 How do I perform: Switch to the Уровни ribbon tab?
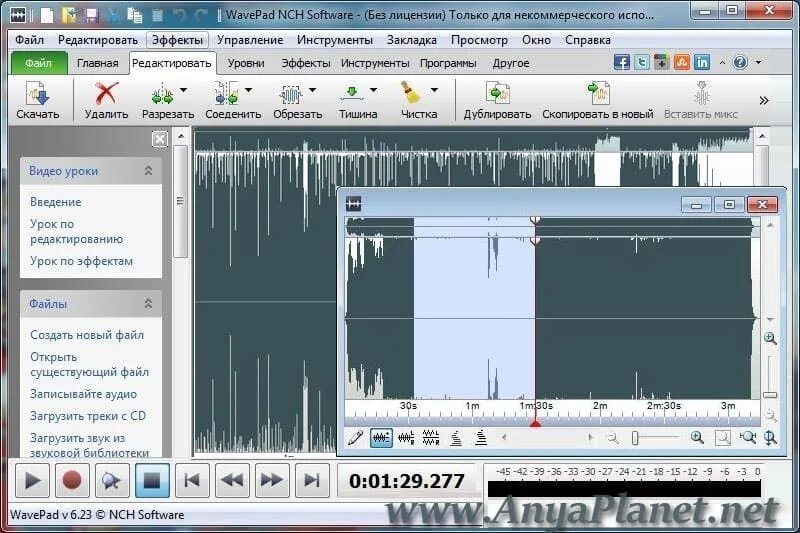[246, 63]
